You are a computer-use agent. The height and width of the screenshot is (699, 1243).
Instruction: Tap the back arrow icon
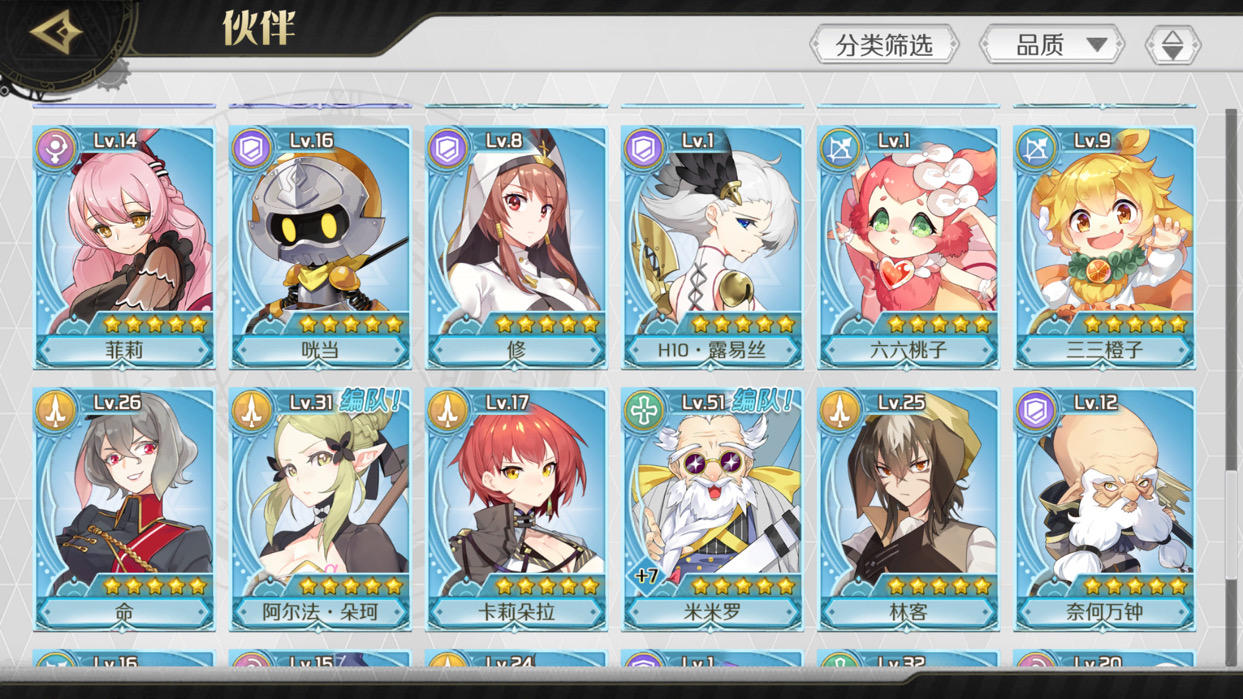coord(56,32)
